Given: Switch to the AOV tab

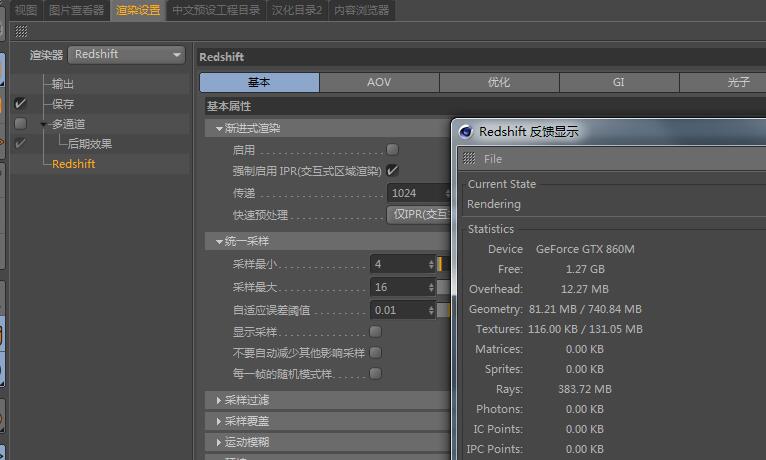Looking at the screenshot, I should point(379,82).
